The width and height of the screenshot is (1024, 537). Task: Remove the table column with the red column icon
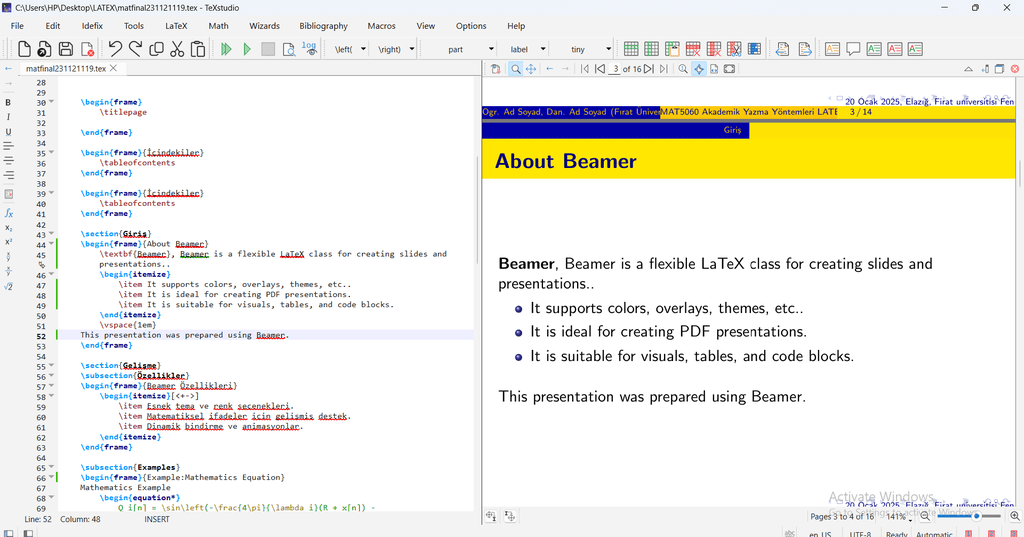coord(714,49)
